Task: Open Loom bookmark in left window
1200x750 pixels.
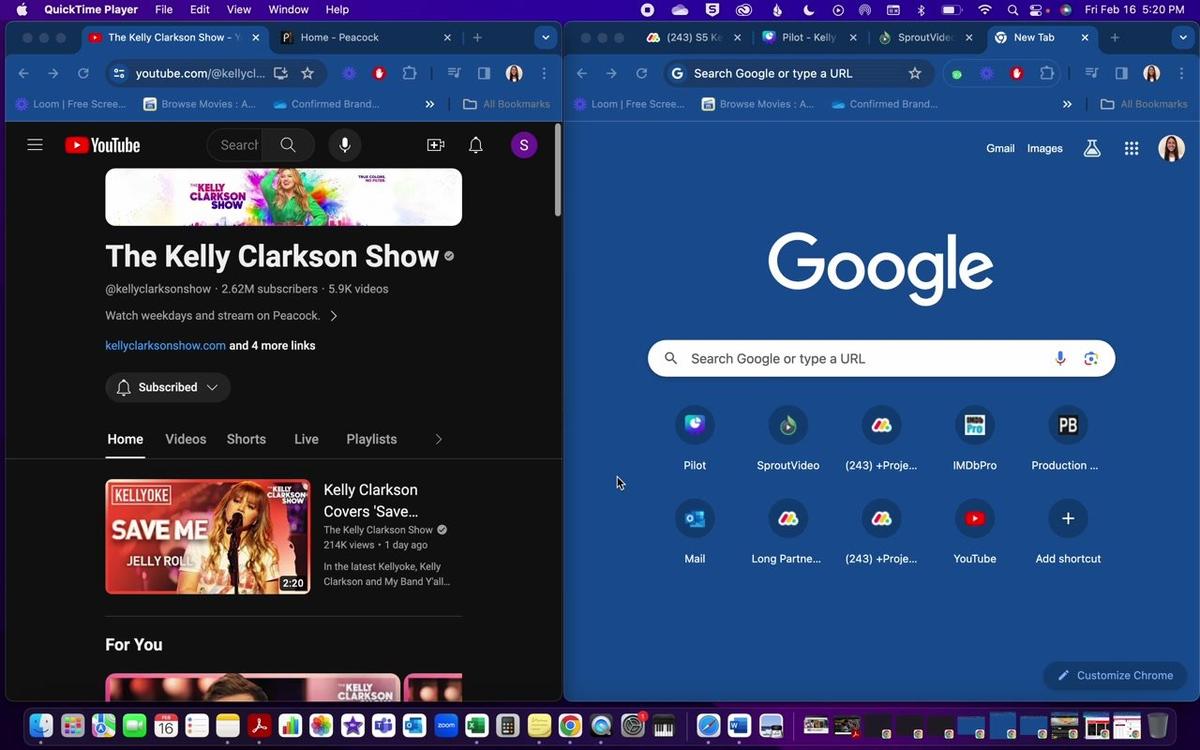Action: coord(72,104)
